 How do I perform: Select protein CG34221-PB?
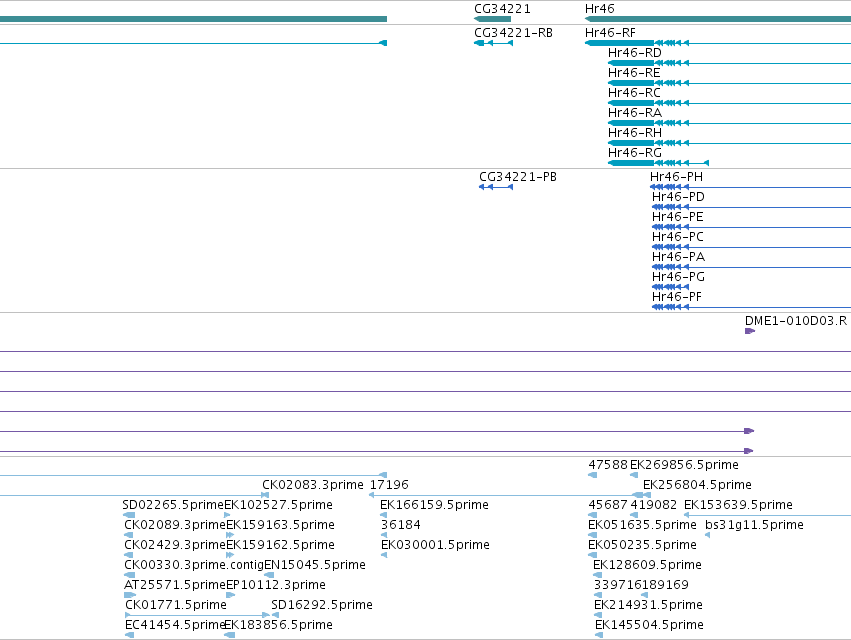tap(518, 177)
